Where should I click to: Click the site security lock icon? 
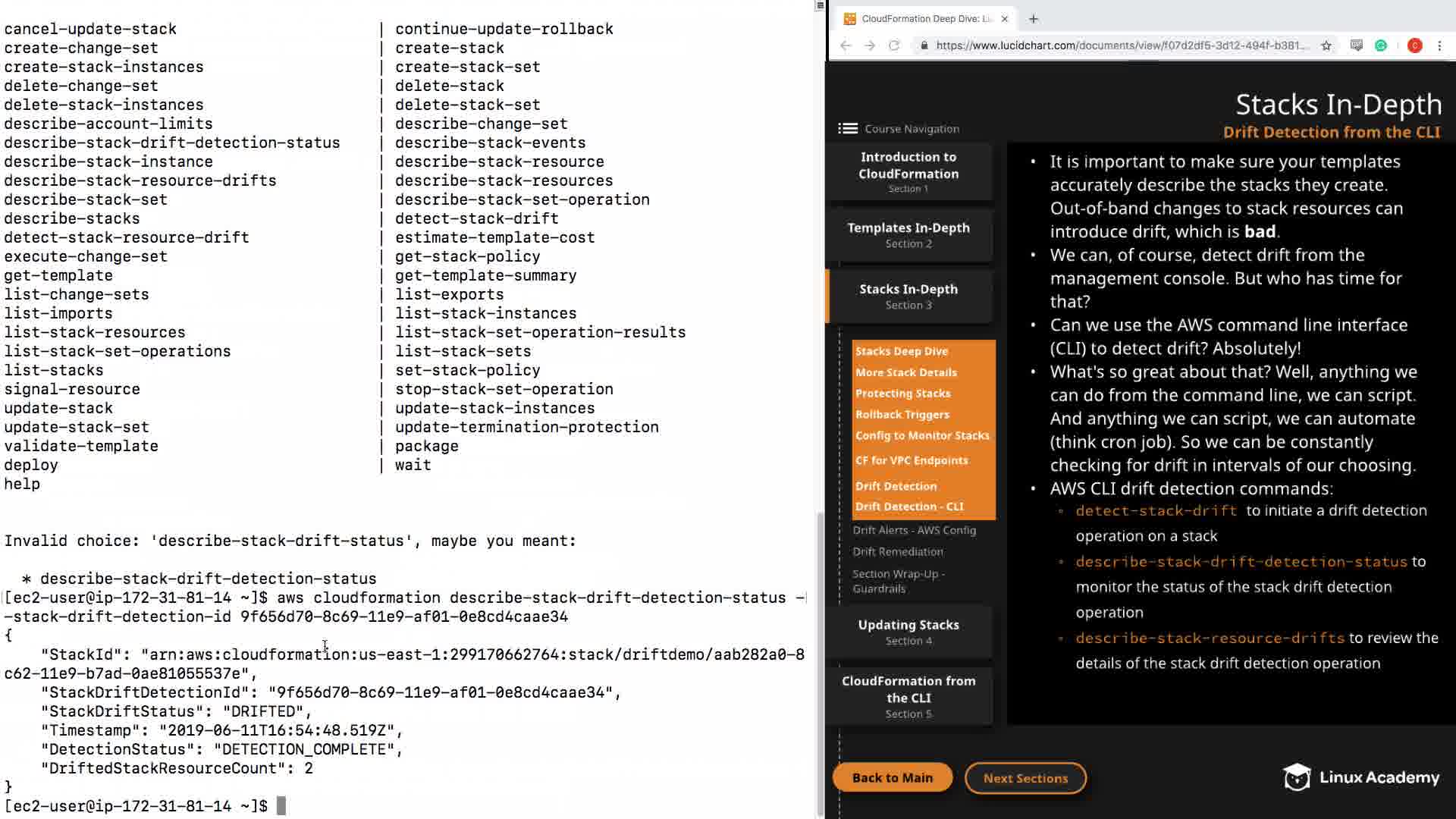tap(924, 45)
